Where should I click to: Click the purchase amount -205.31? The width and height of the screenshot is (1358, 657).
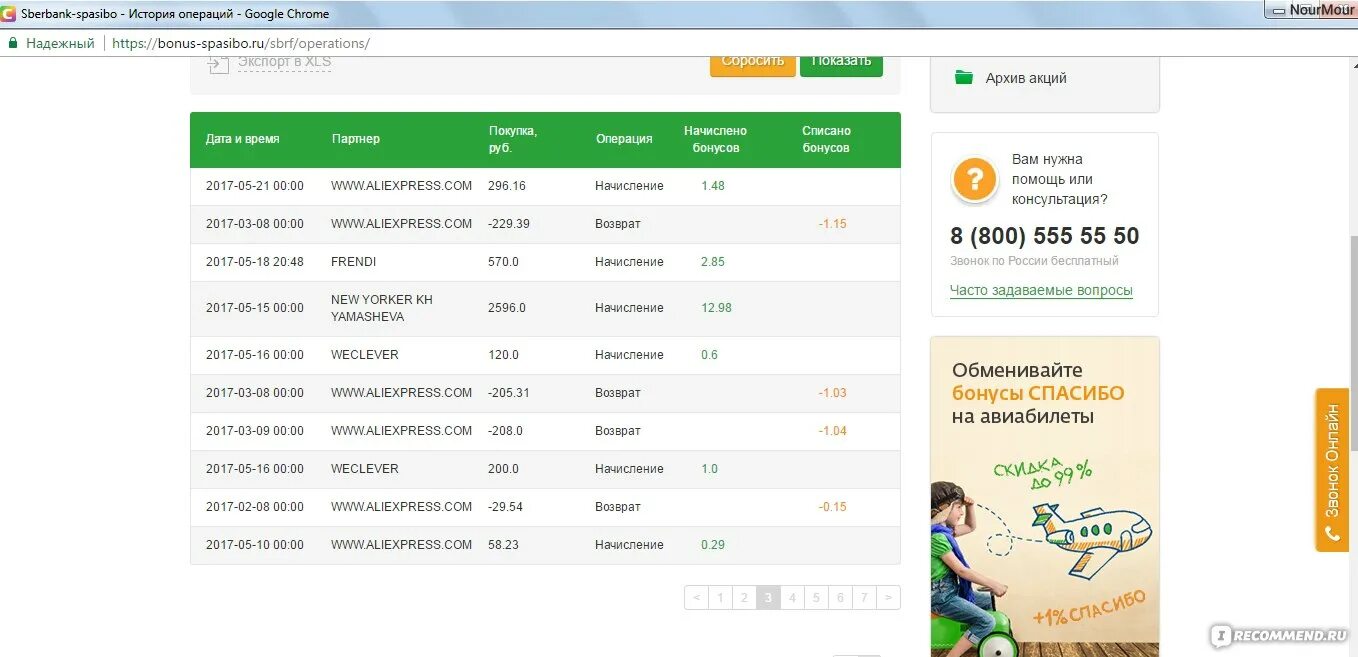[509, 393]
